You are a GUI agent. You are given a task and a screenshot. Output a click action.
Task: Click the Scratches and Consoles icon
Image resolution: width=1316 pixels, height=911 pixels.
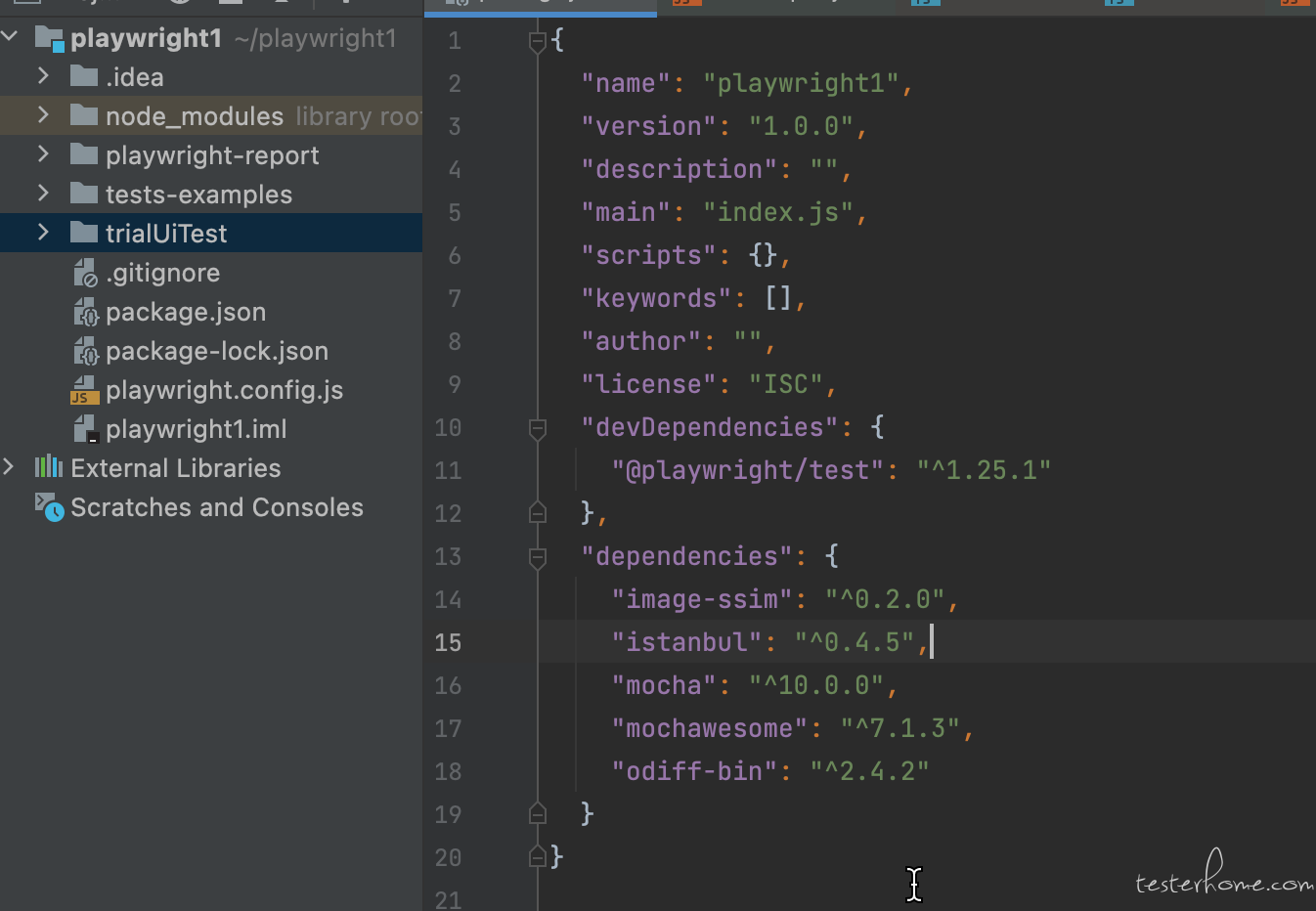point(50,507)
